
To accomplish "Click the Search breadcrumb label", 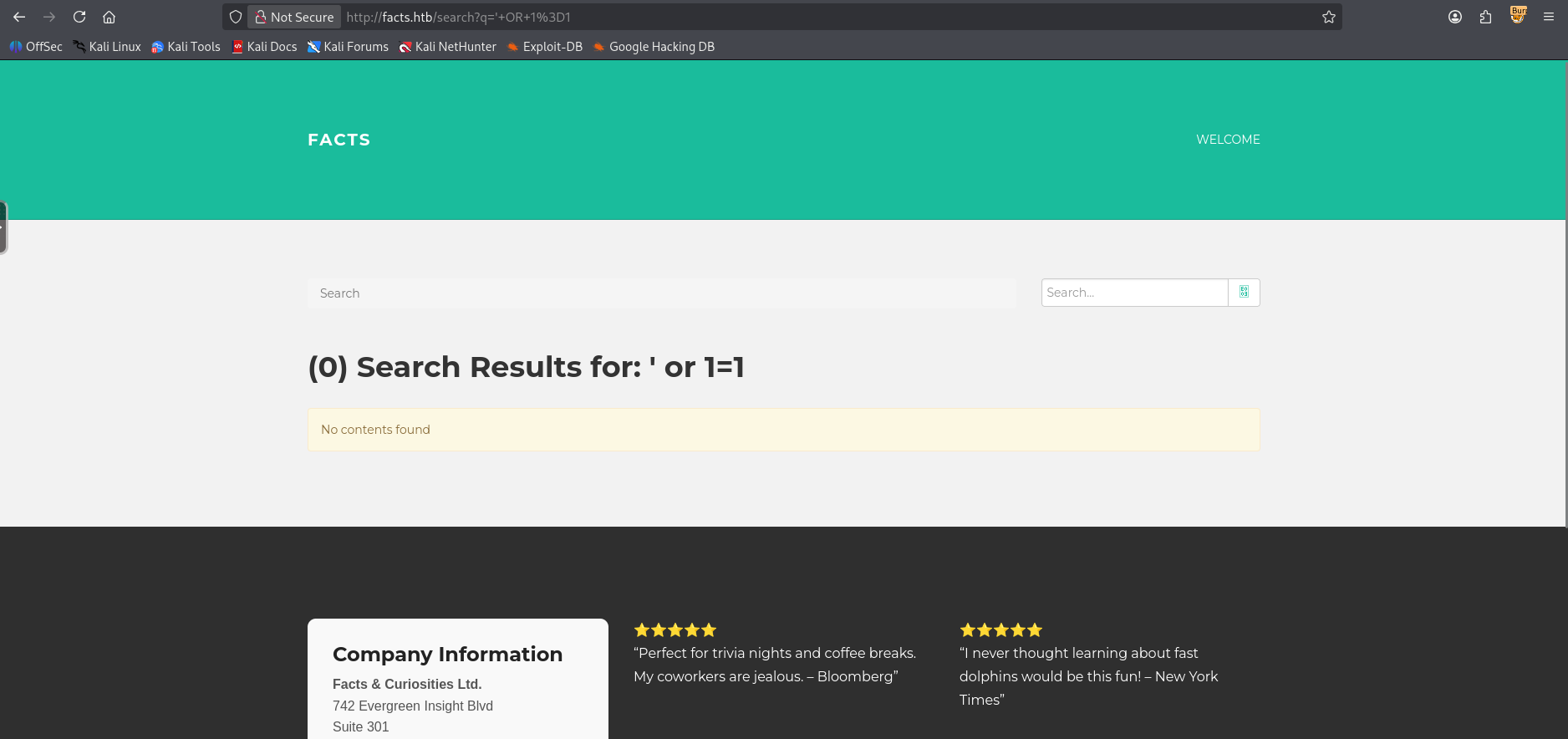I will click(x=339, y=293).
